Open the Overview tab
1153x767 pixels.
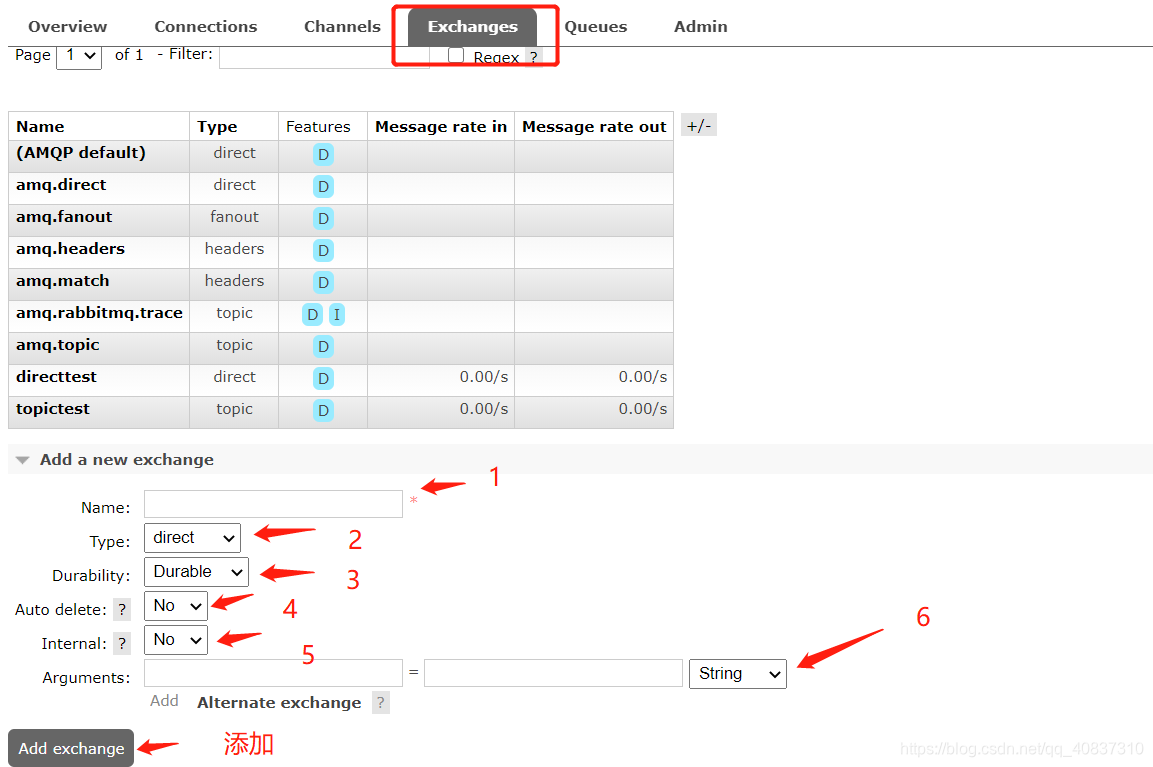tap(67, 26)
